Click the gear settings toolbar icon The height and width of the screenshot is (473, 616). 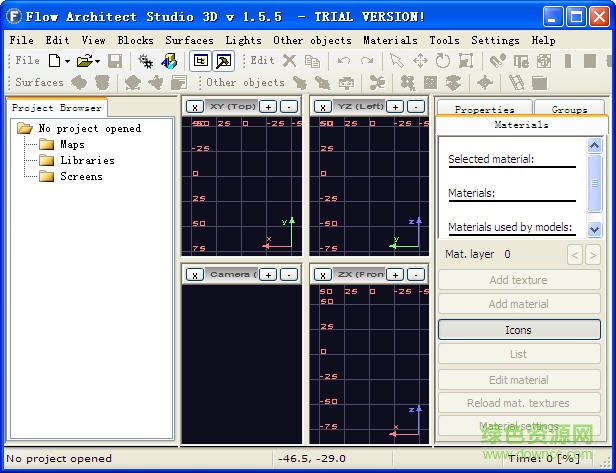point(146,61)
